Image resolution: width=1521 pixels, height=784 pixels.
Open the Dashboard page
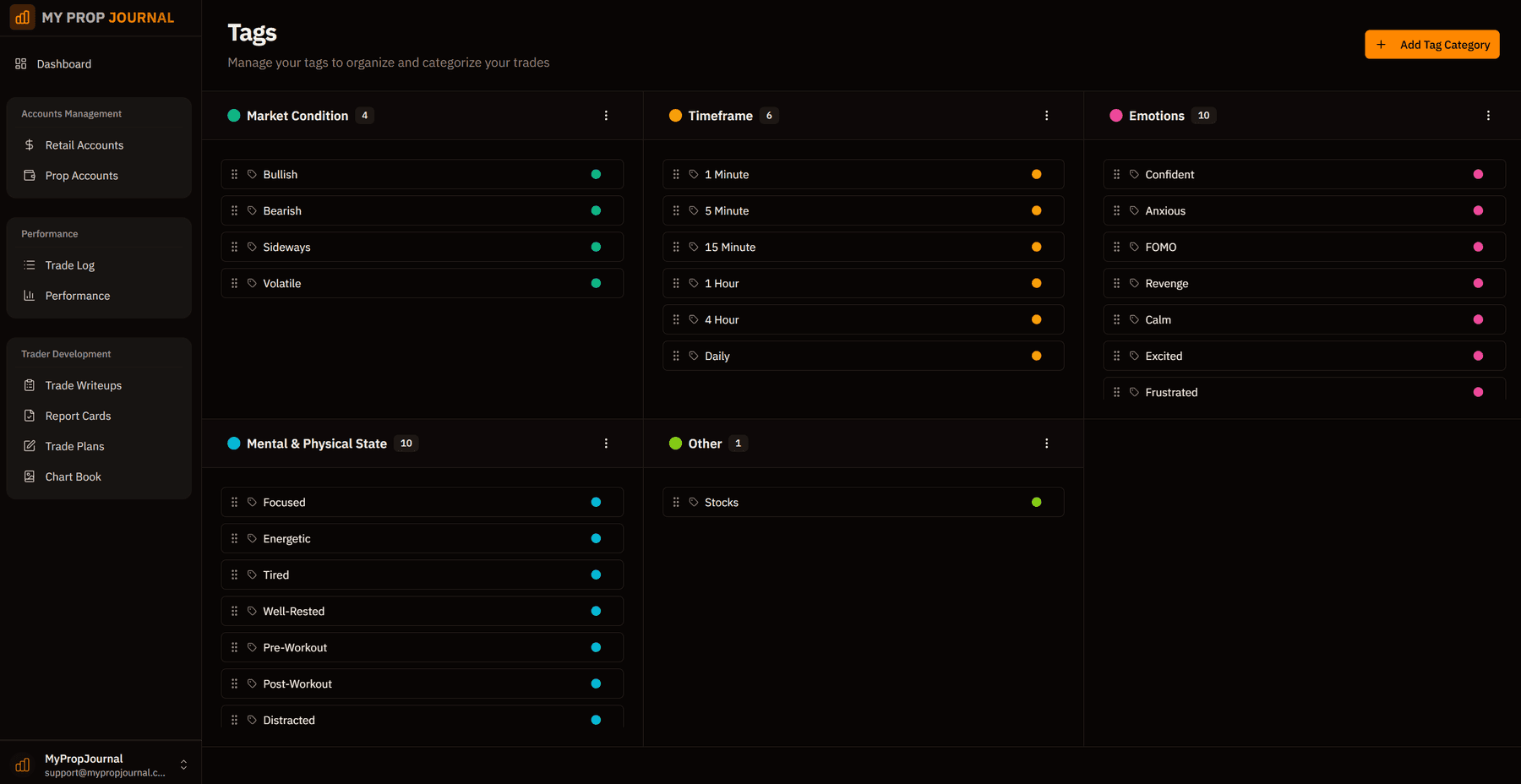[x=63, y=63]
